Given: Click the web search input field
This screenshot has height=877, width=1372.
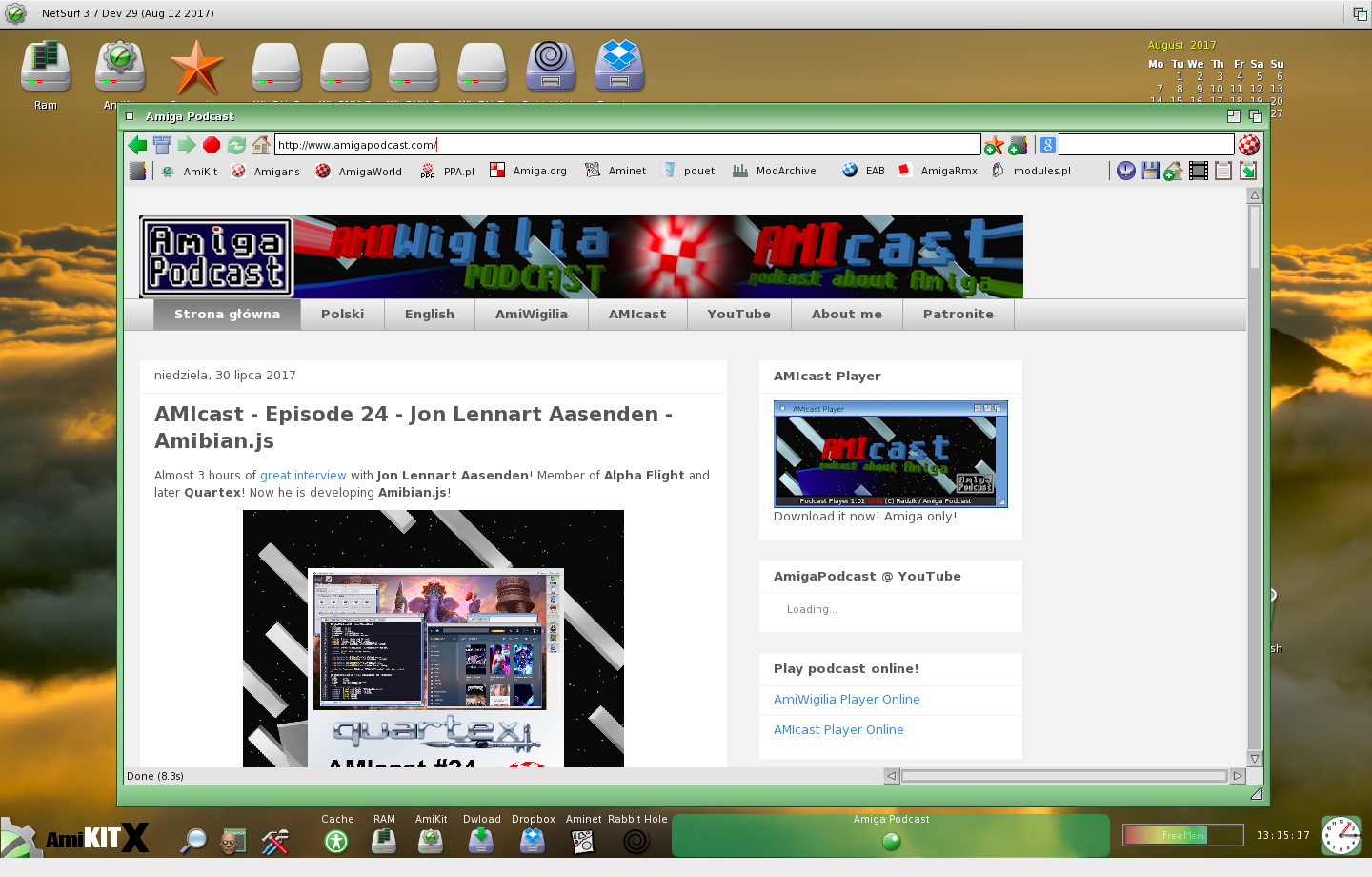Looking at the screenshot, I should [1146, 145].
